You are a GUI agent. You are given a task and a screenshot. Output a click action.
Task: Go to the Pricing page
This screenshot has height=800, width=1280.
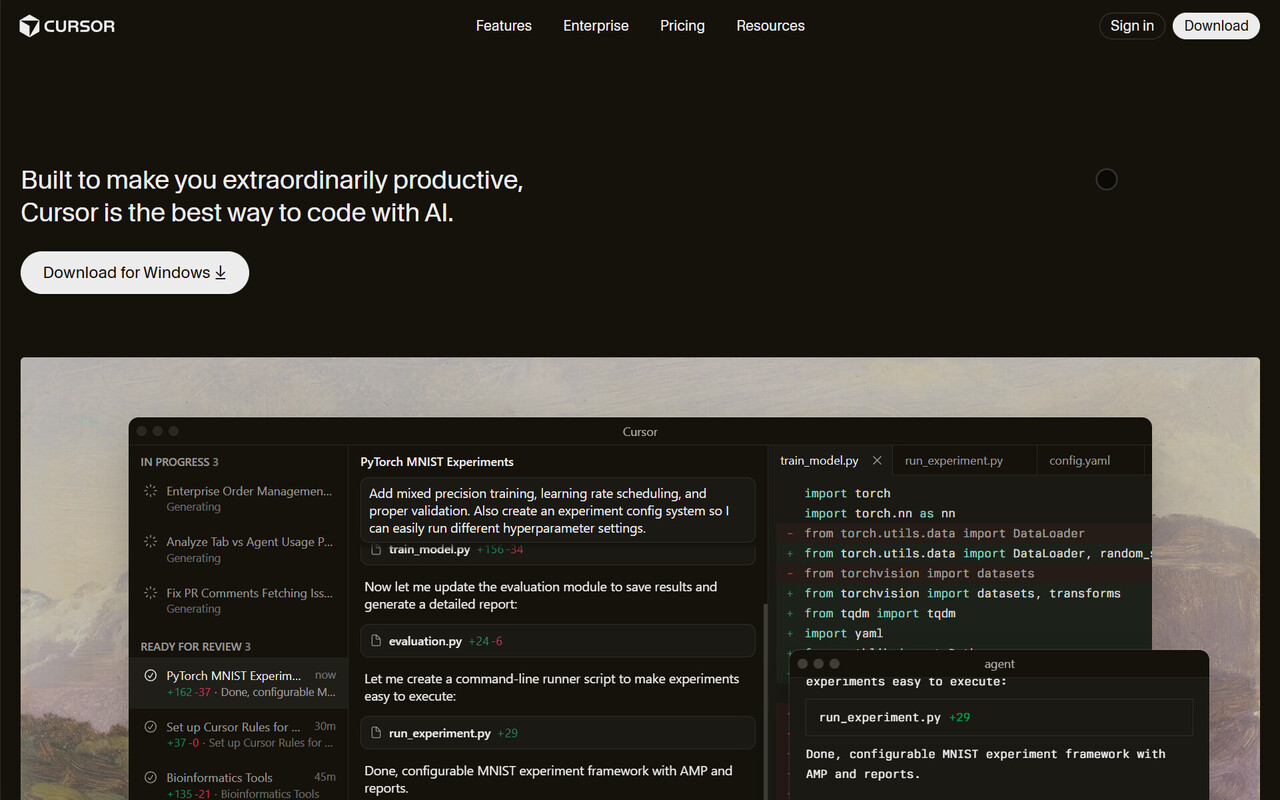682,26
